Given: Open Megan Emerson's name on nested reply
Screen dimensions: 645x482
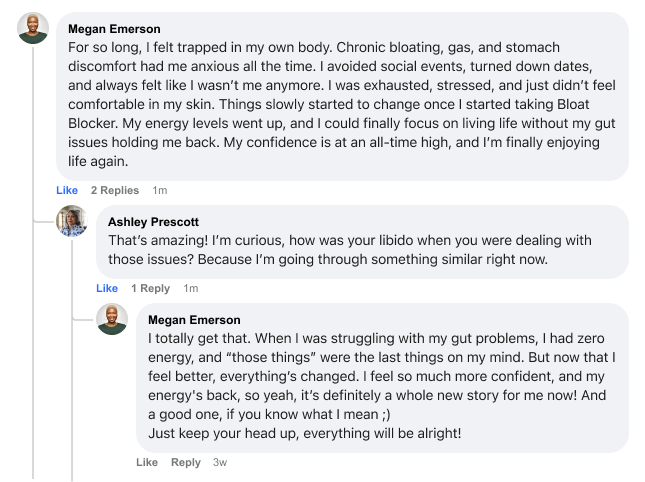Looking at the screenshot, I should click(194, 320).
